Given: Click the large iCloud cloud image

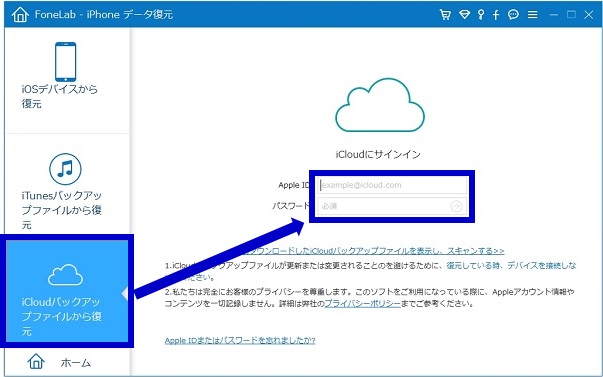Looking at the screenshot, I should [380, 105].
